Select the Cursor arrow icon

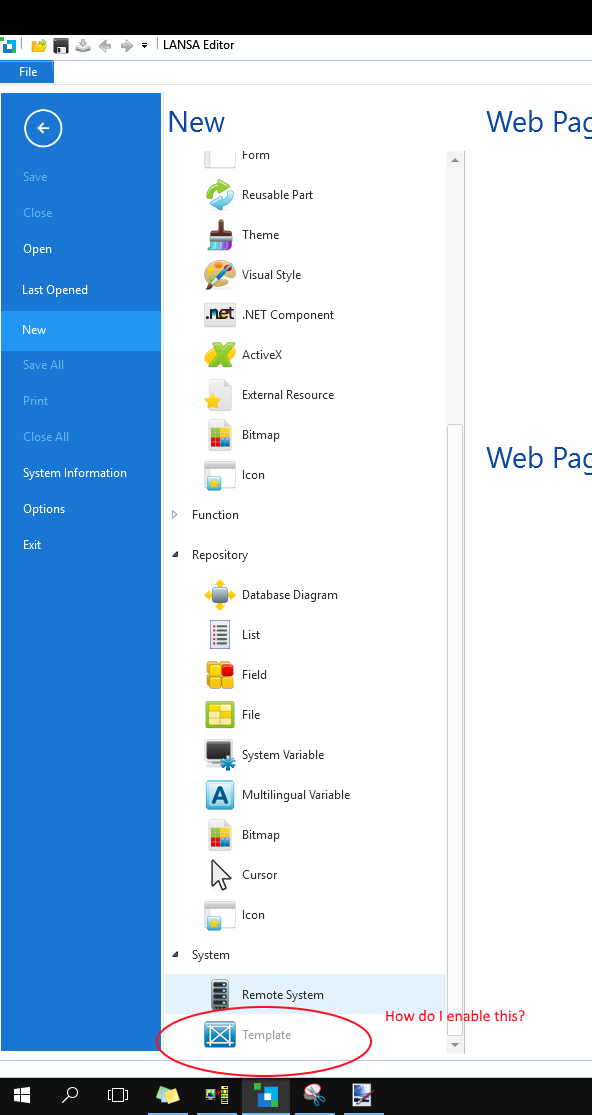tap(220, 875)
